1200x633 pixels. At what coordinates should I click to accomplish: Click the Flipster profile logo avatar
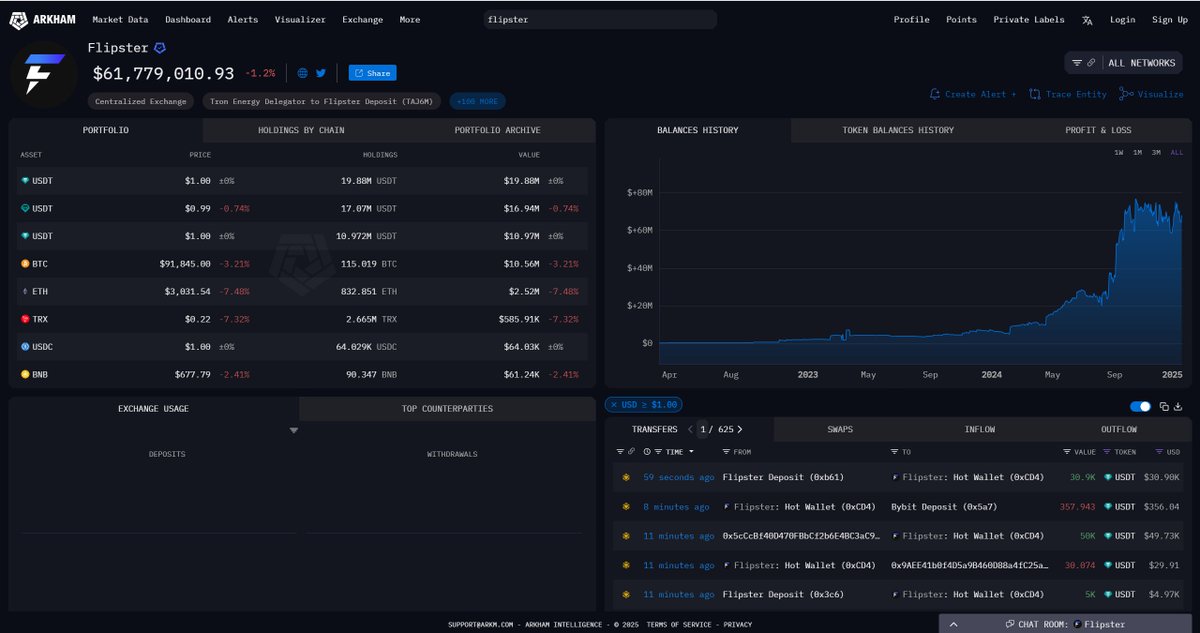click(x=45, y=74)
